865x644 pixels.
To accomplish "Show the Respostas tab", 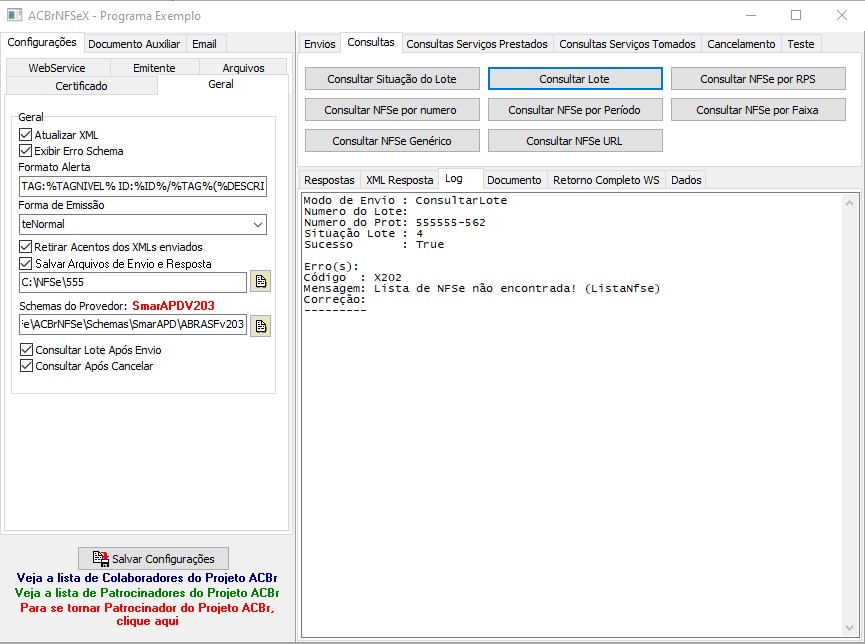I will [329, 180].
